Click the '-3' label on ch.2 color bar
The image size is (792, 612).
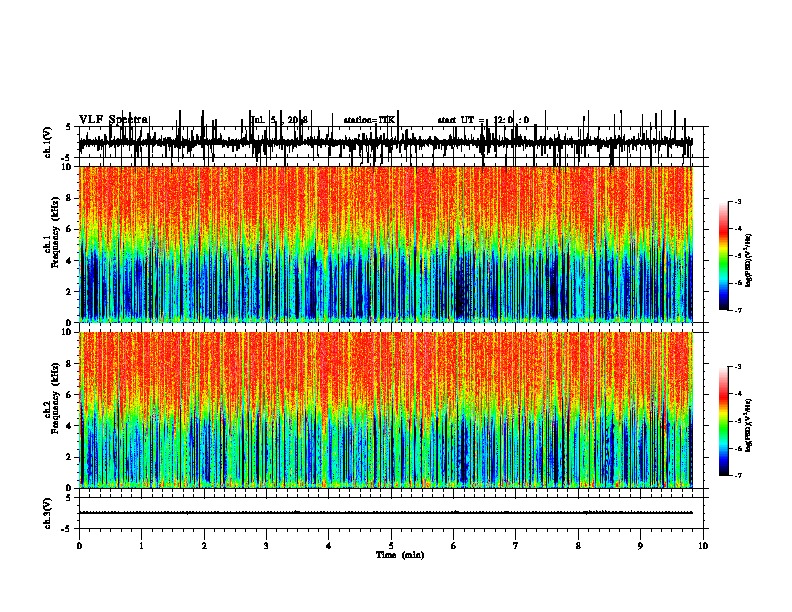point(737,366)
